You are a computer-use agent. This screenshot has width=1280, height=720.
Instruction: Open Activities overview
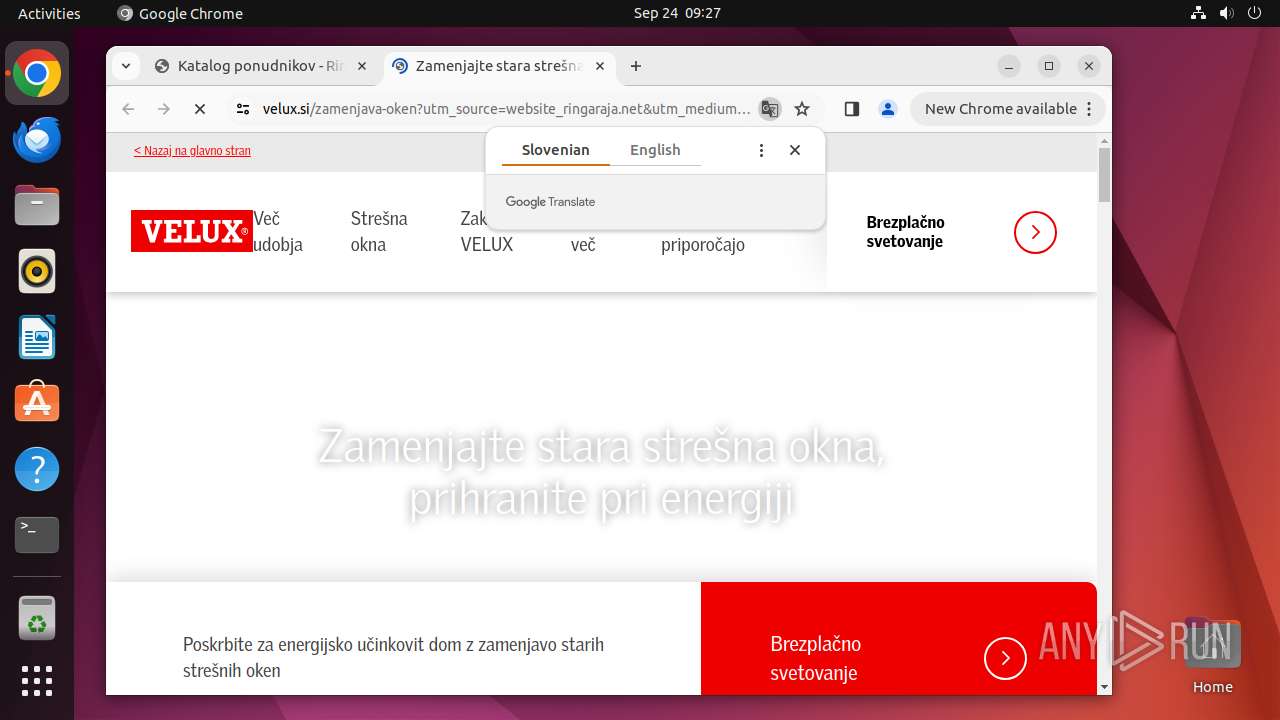(x=49, y=13)
